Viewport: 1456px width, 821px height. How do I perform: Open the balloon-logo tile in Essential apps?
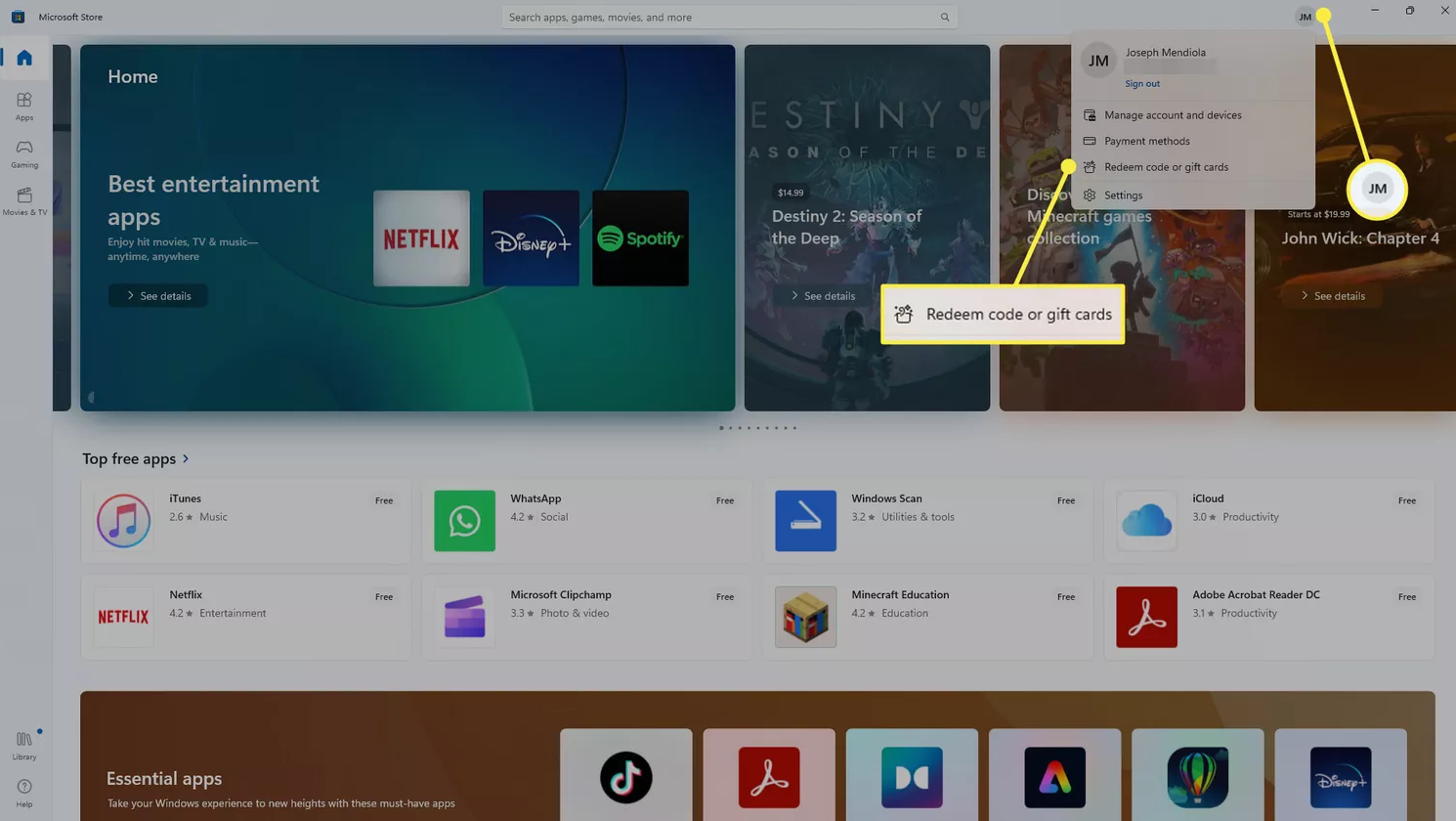click(x=1197, y=775)
